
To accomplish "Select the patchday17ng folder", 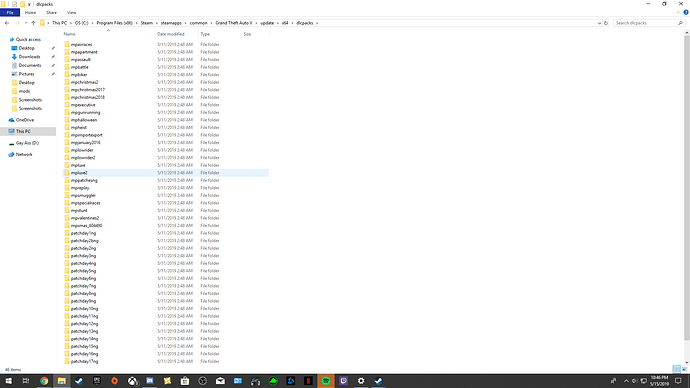I will pyautogui.click(x=84, y=361).
